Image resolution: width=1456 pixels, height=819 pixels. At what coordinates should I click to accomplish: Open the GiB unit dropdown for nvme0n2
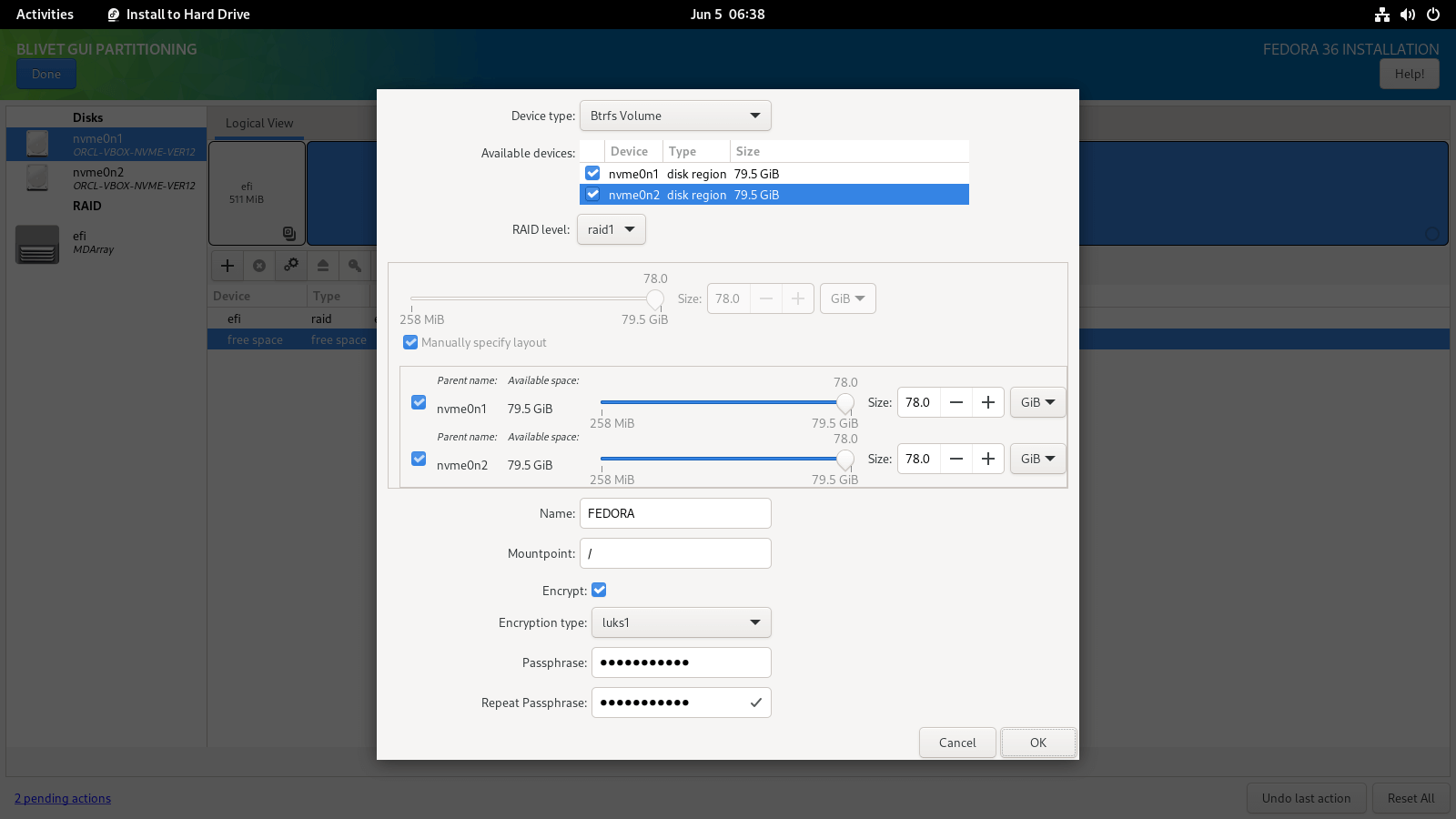[1037, 459]
